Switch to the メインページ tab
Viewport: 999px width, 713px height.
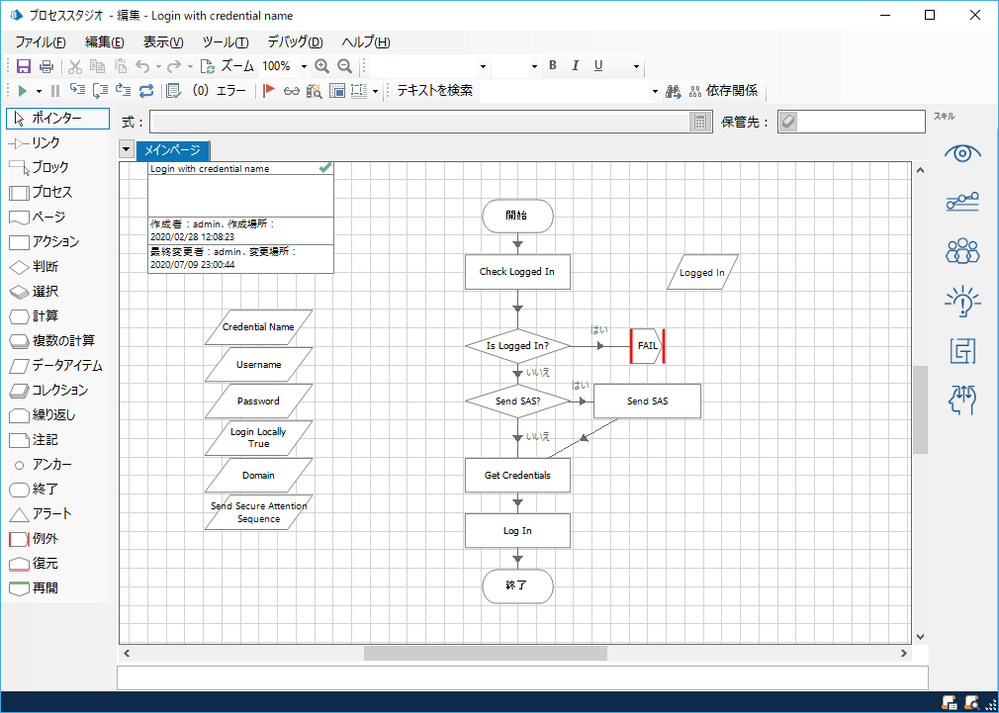[x=172, y=150]
